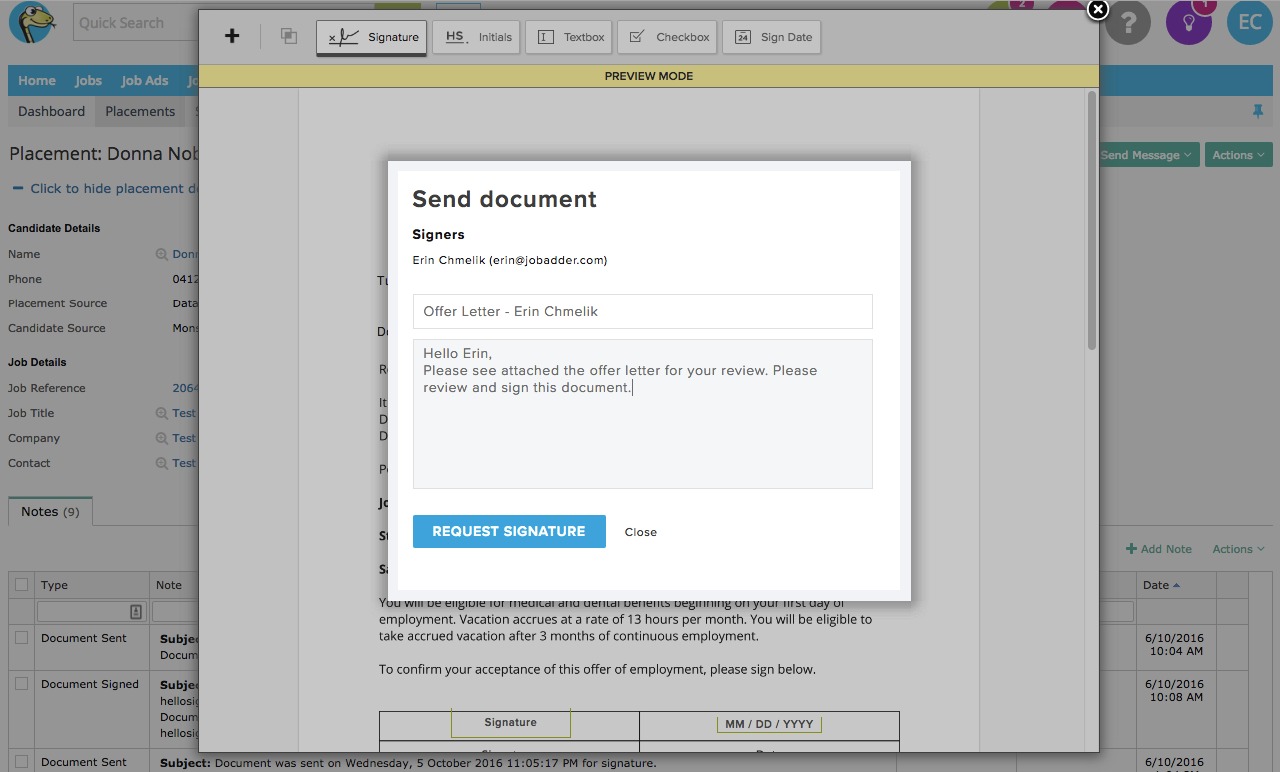Switch to the Dashboard tab
1280x772 pixels.
click(x=51, y=112)
